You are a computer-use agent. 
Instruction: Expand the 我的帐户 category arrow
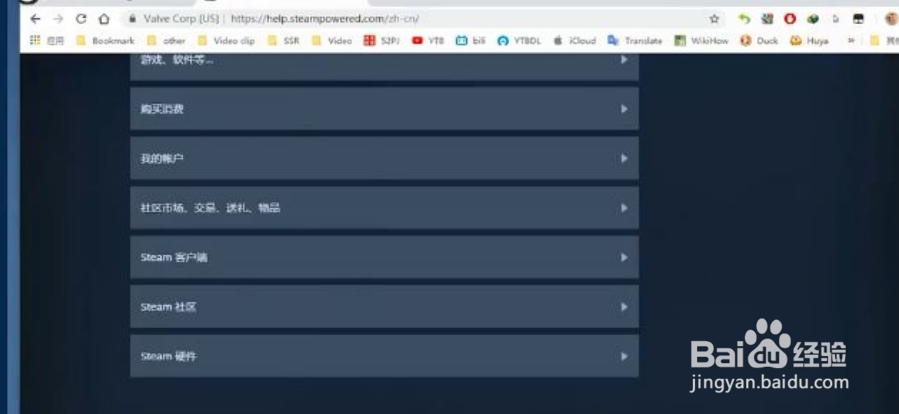624,158
